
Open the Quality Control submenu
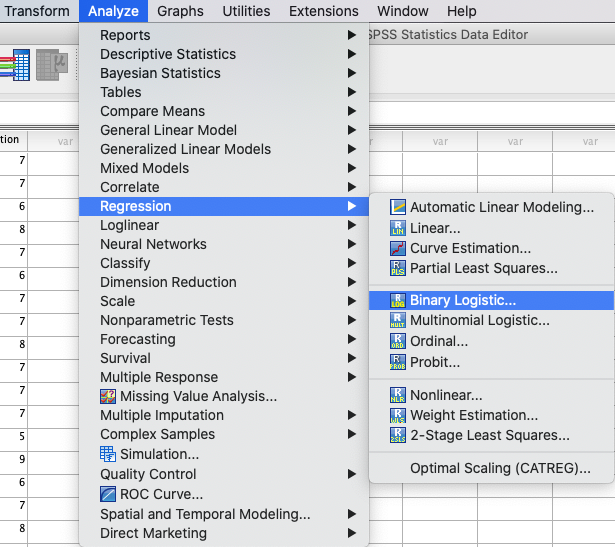tap(224, 474)
